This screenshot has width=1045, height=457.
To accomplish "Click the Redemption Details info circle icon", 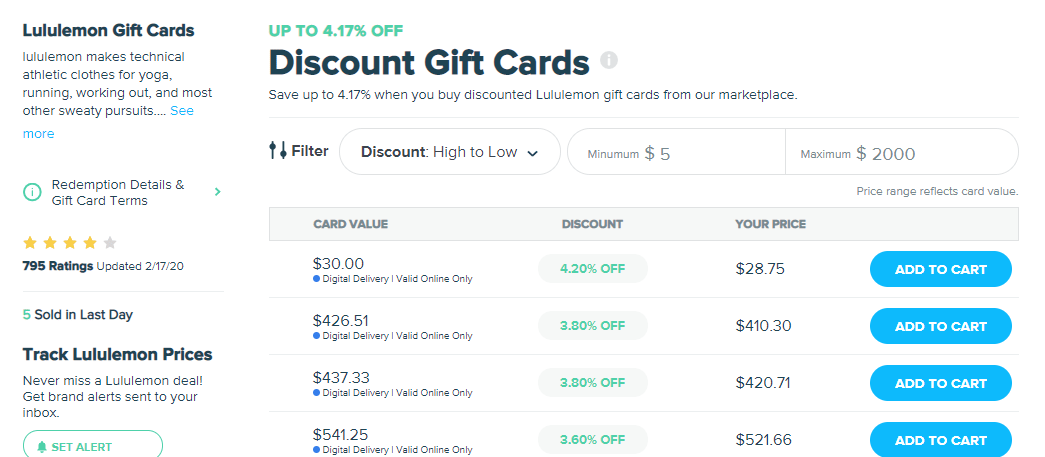I will point(32,192).
